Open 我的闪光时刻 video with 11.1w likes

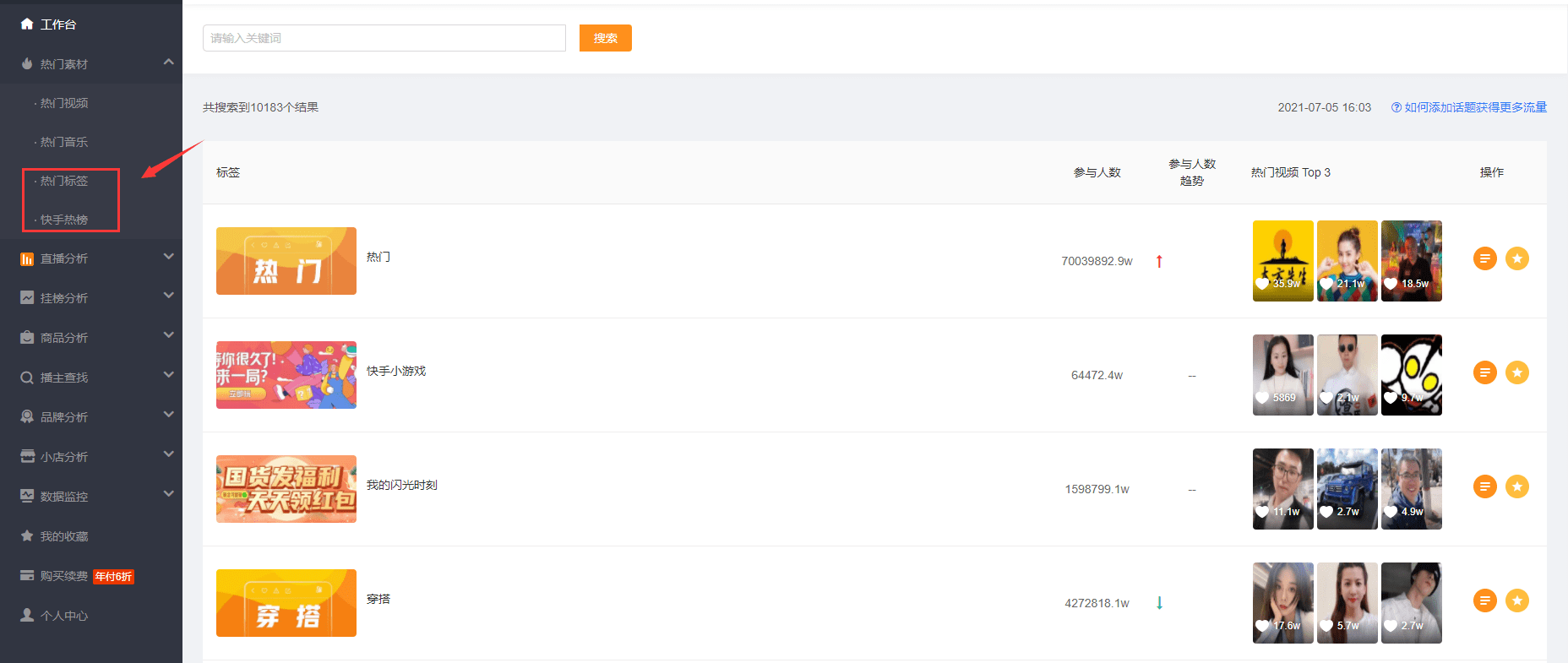click(1283, 489)
